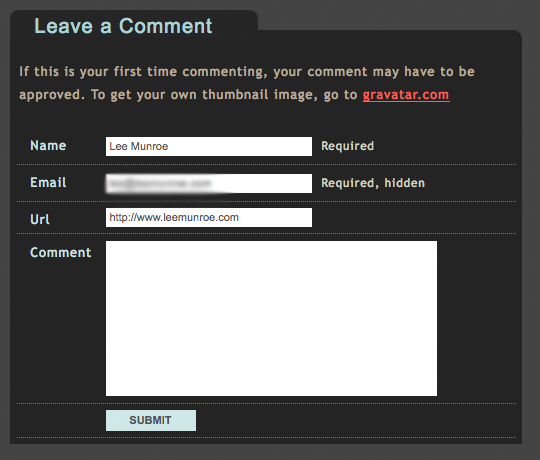Click the 'Leave a Comment' heading

[x=123, y=26]
